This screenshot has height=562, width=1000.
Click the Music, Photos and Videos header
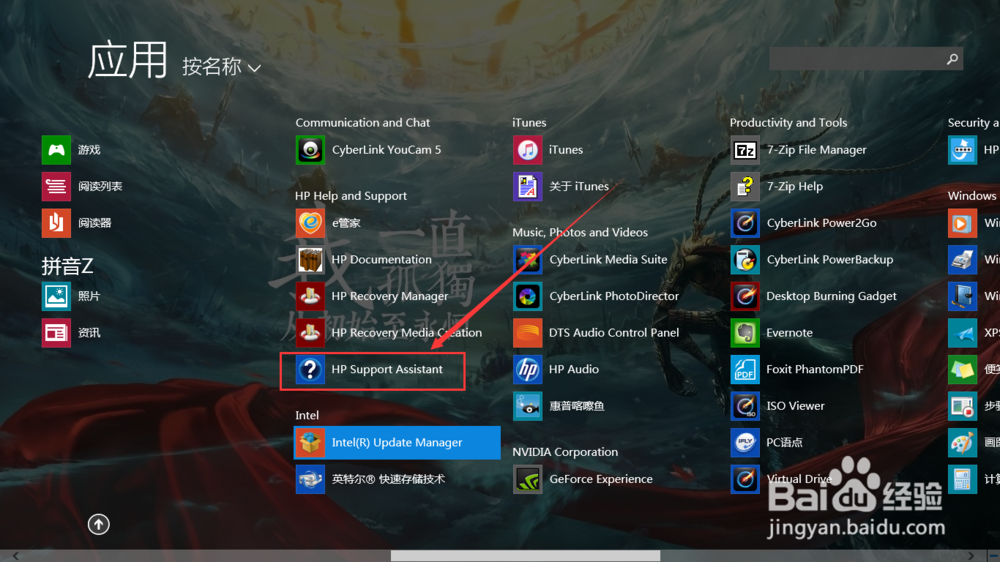point(580,232)
